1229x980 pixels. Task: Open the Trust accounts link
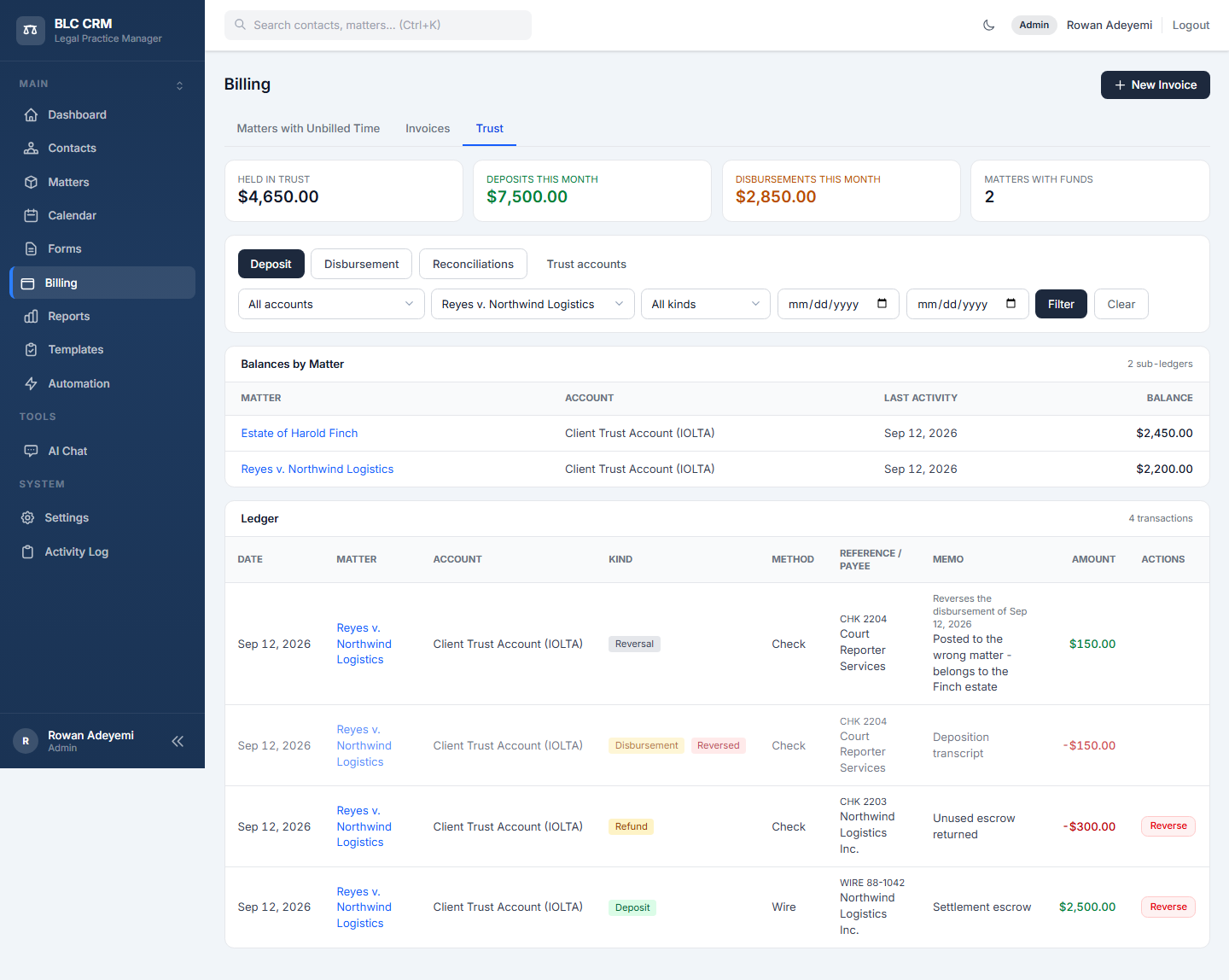pos(586,264)
